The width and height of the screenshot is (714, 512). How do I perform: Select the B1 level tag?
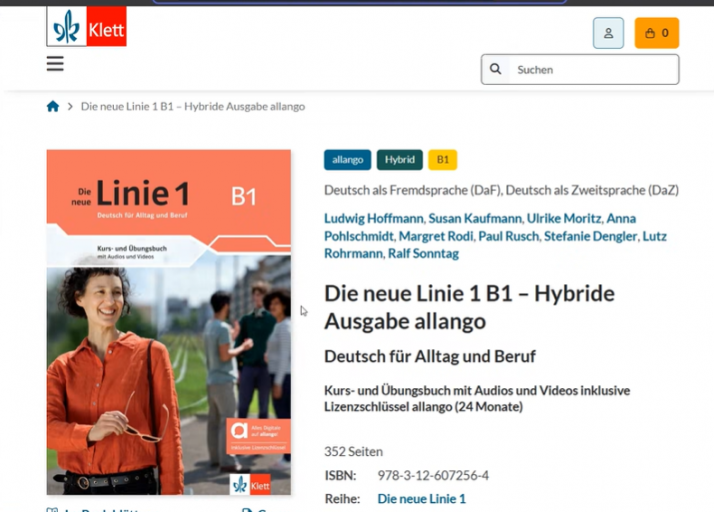(x=443, y=160)
